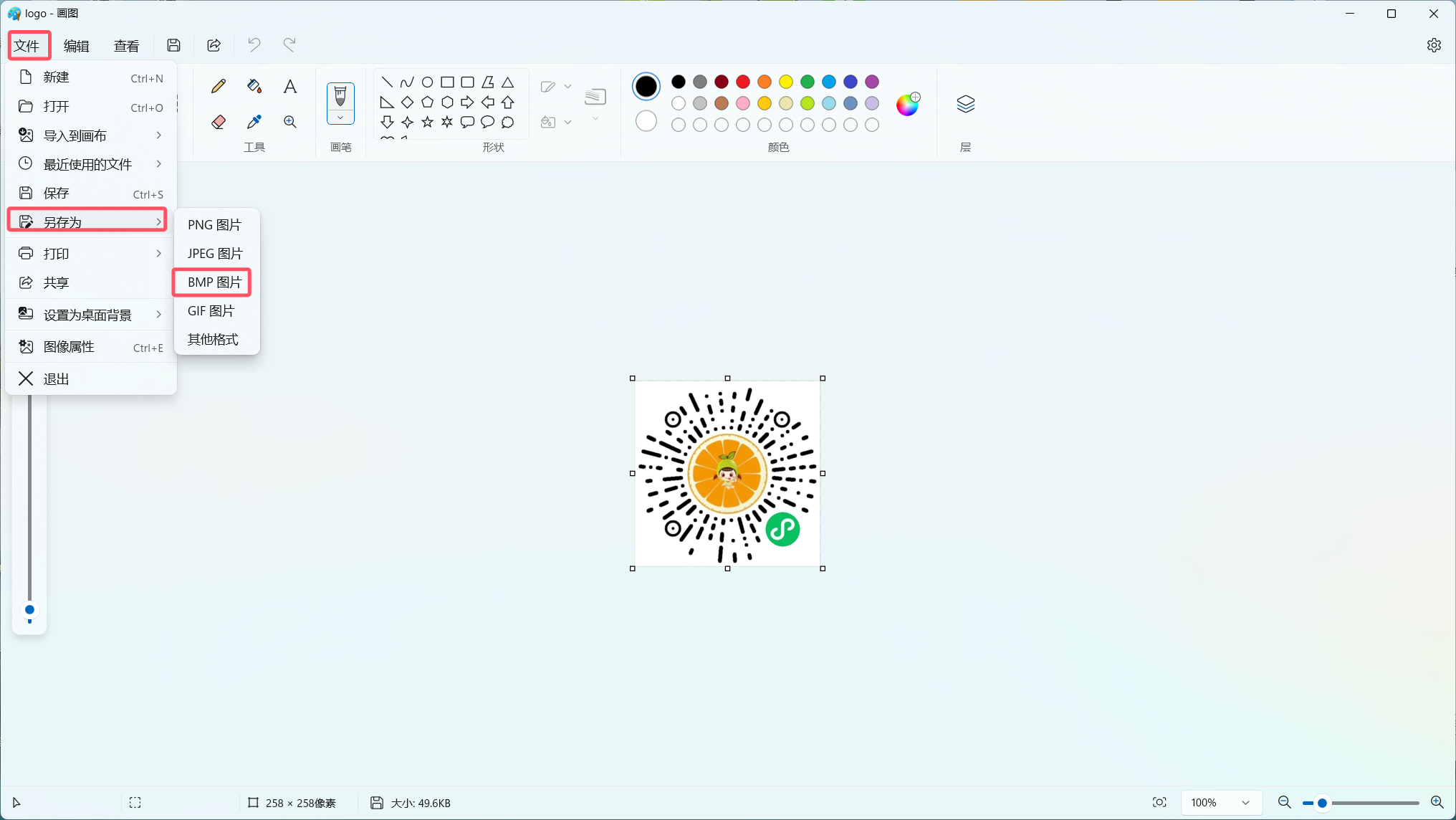Click the 258 × 258像素 canvas size text
The width and height of the screenshot is (1456, 820).
pyautogui.click(x=300, y=803)
